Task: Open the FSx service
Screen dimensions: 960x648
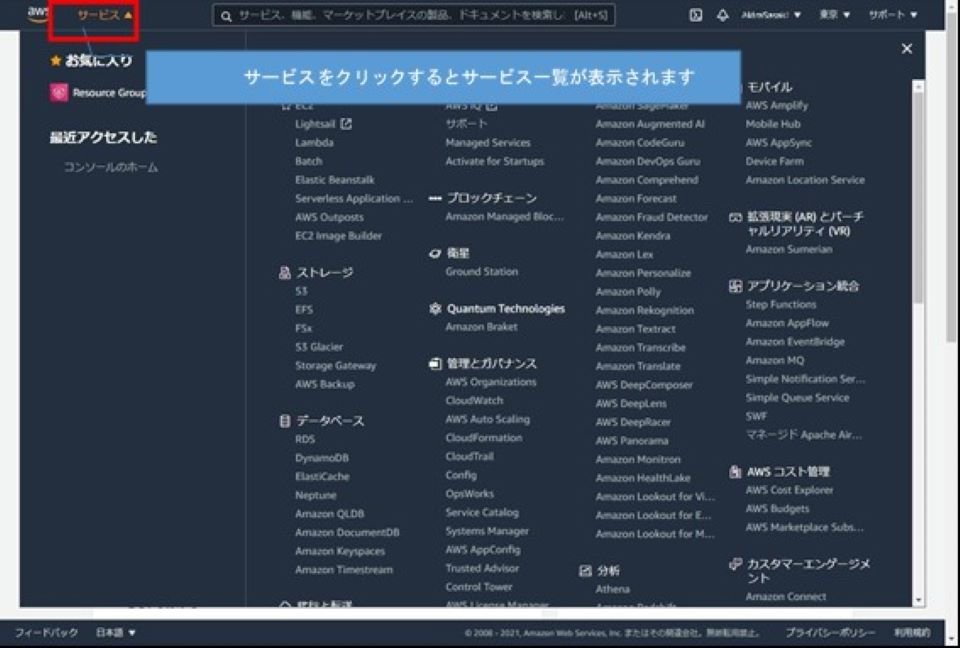Action: coord(303,328)
